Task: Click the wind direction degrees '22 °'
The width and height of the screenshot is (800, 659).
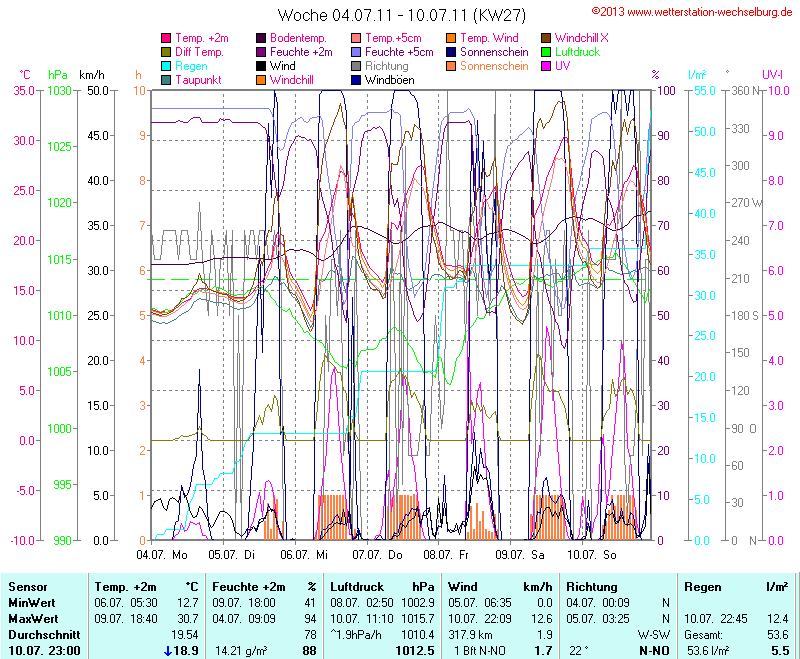Action: click(x=579, y=651)
